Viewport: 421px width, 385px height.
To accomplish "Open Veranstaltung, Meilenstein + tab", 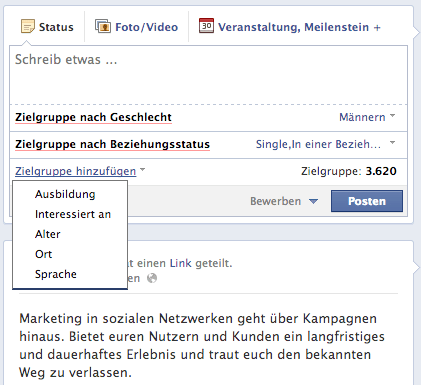I will click(x=290, y=26).
